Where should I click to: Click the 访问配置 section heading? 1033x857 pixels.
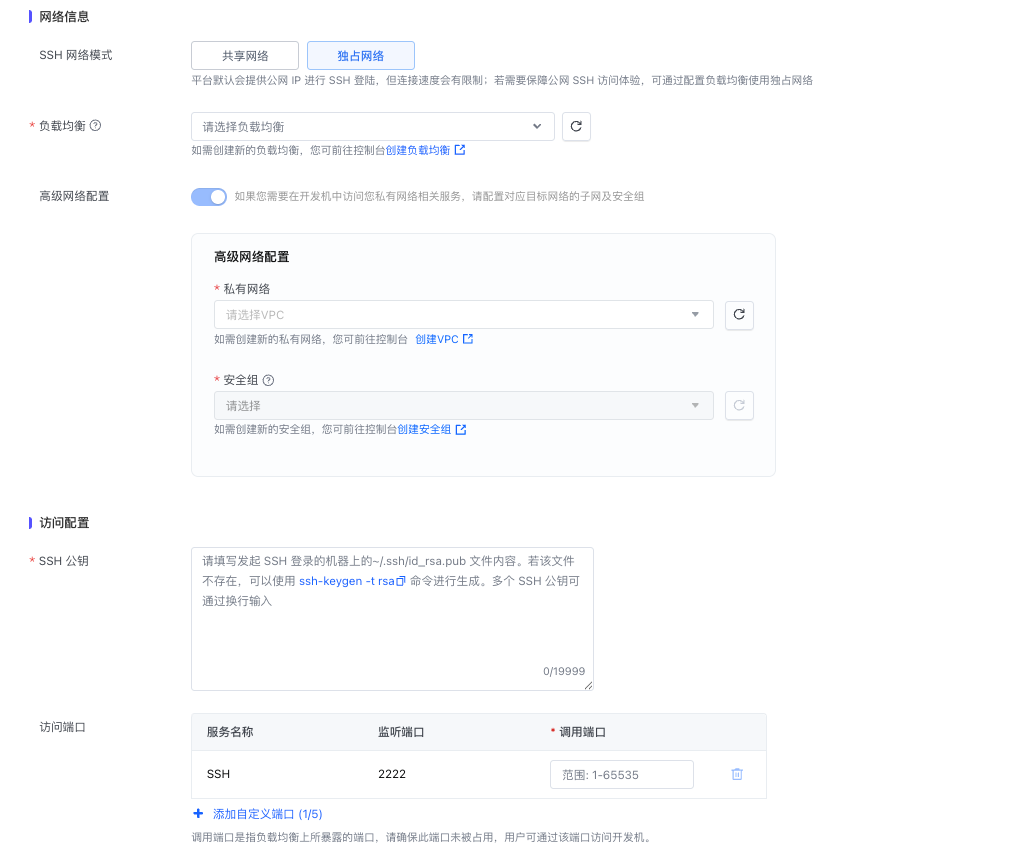pyautogui.click(x=64, y=523)
